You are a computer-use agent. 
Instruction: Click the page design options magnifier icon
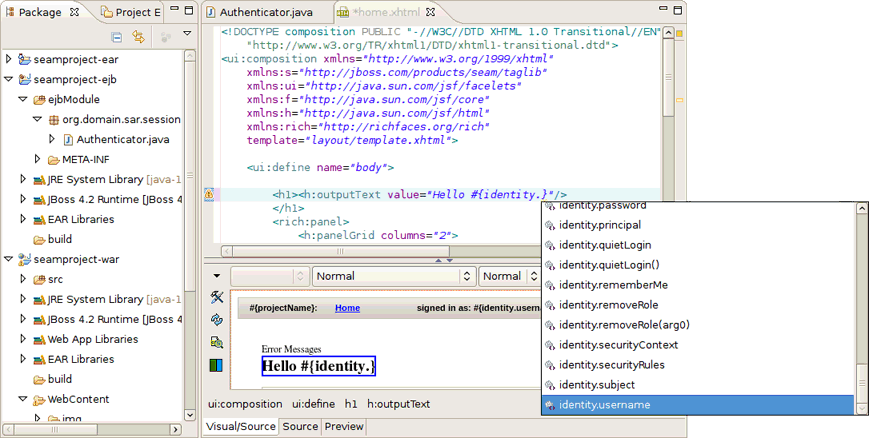(x=217, y=343)
